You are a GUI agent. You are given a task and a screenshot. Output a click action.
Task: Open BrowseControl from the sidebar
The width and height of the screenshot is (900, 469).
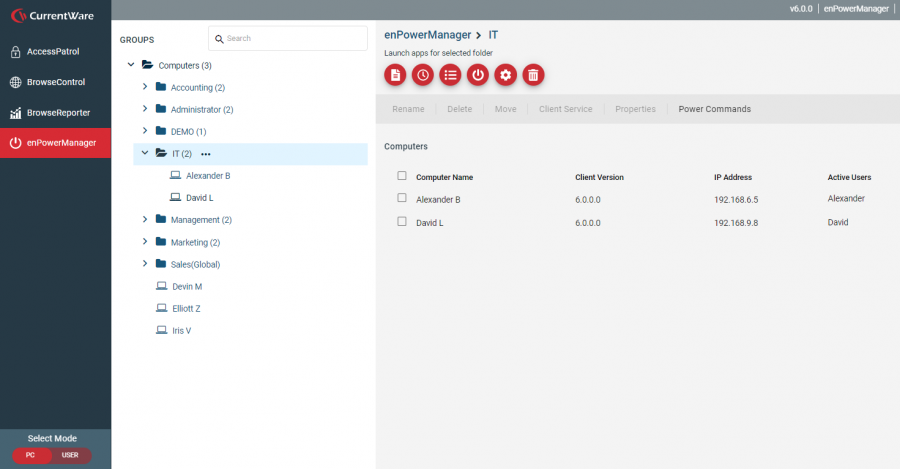55,82
